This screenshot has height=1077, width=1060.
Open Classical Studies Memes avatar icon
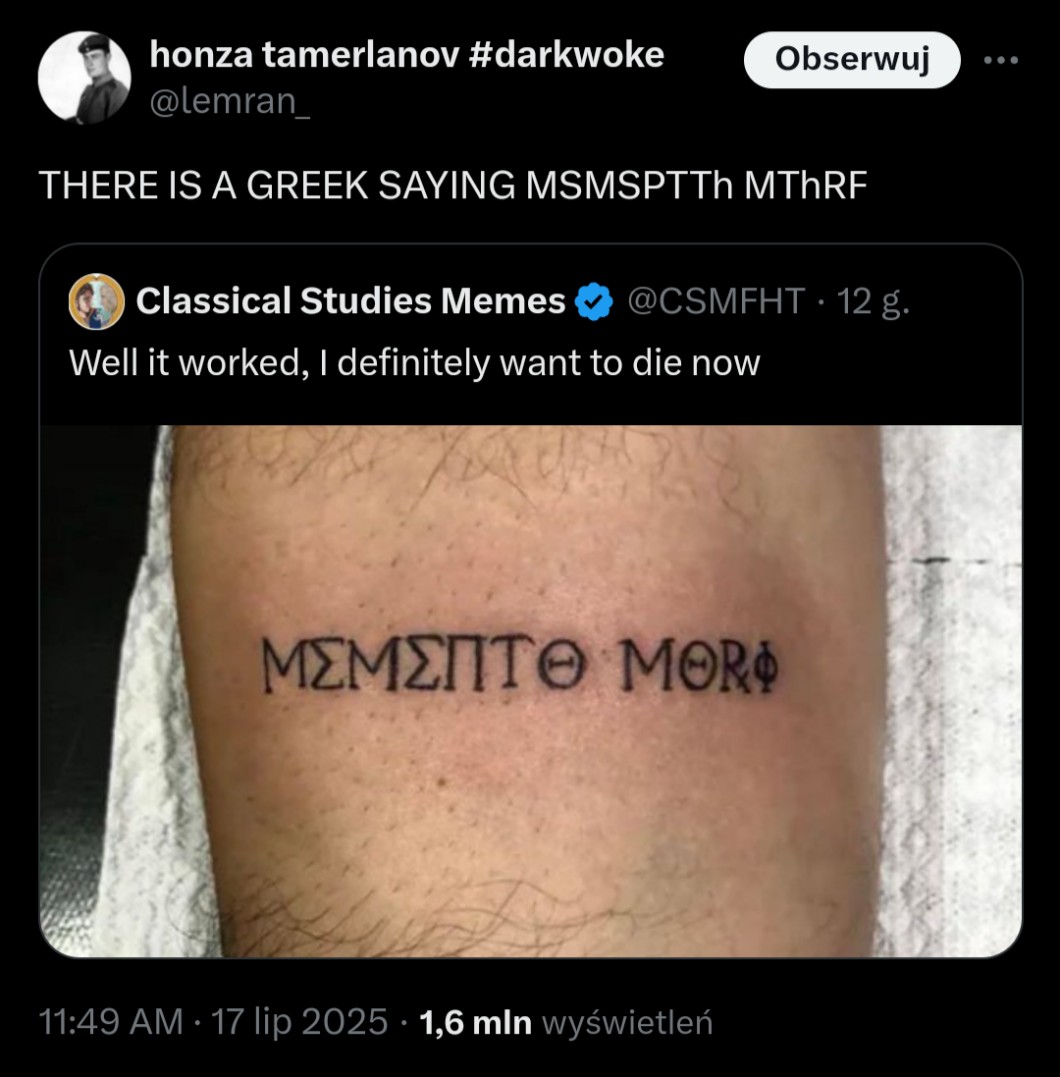(97, 301)
